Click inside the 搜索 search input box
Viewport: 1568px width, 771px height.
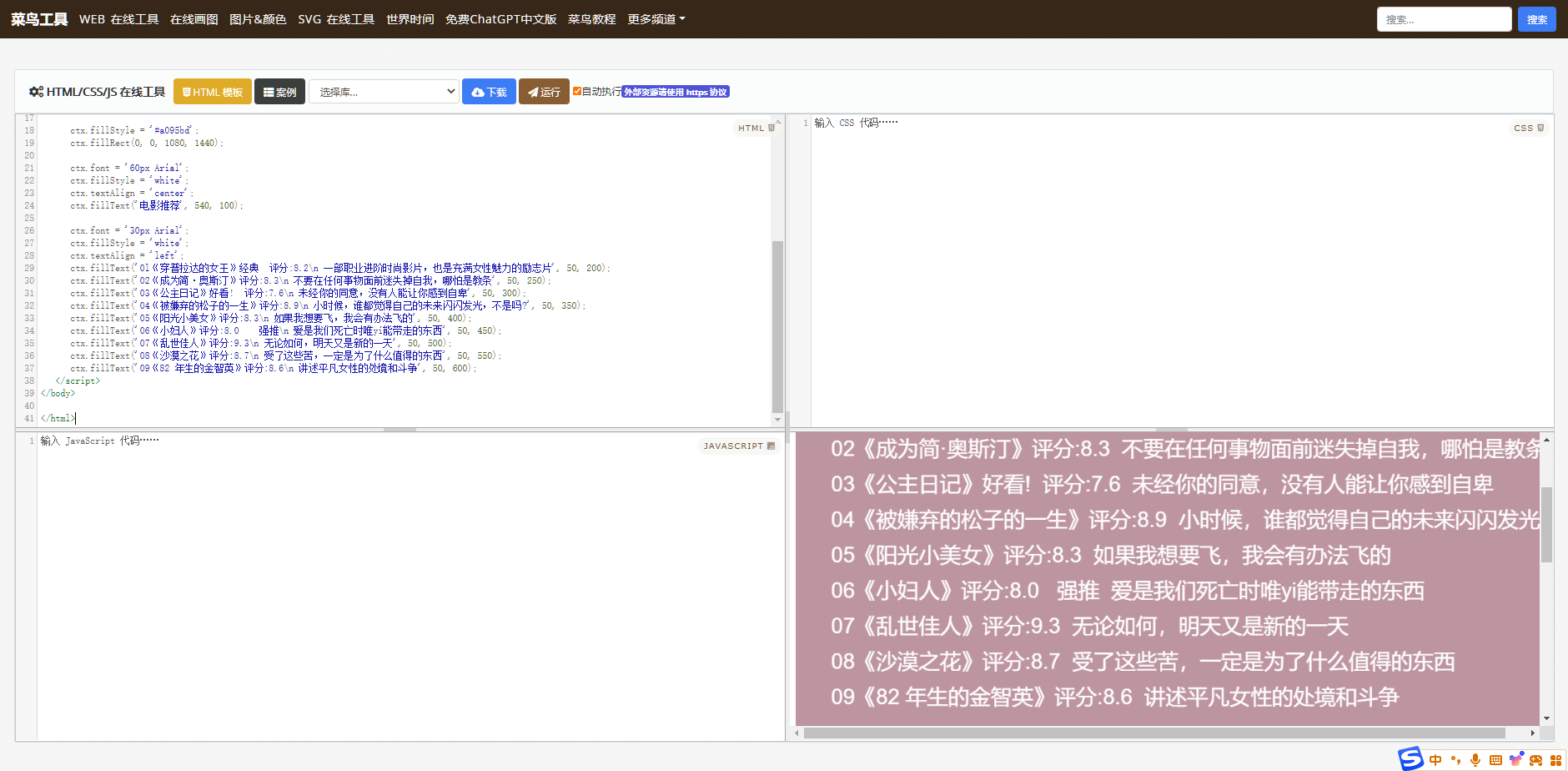pos(1445,18)
